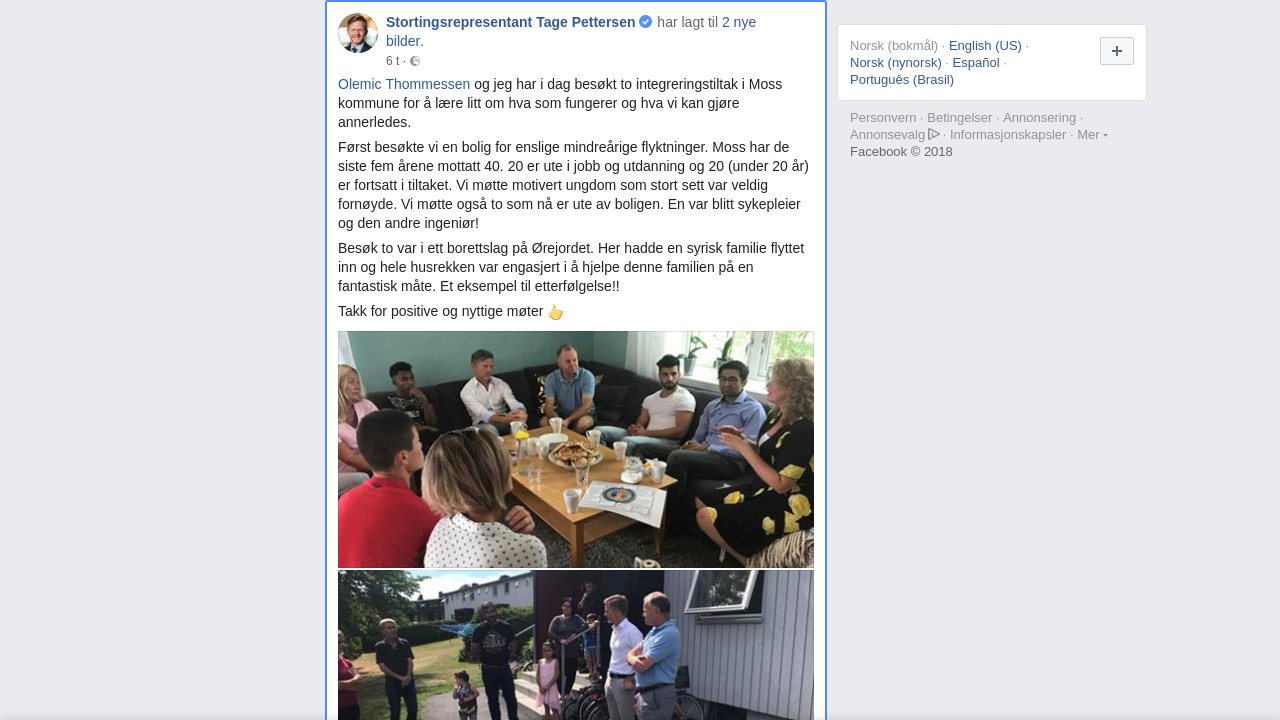Open the outdoor gathering photo
The image size is (1280, 720).
(576, 645)
